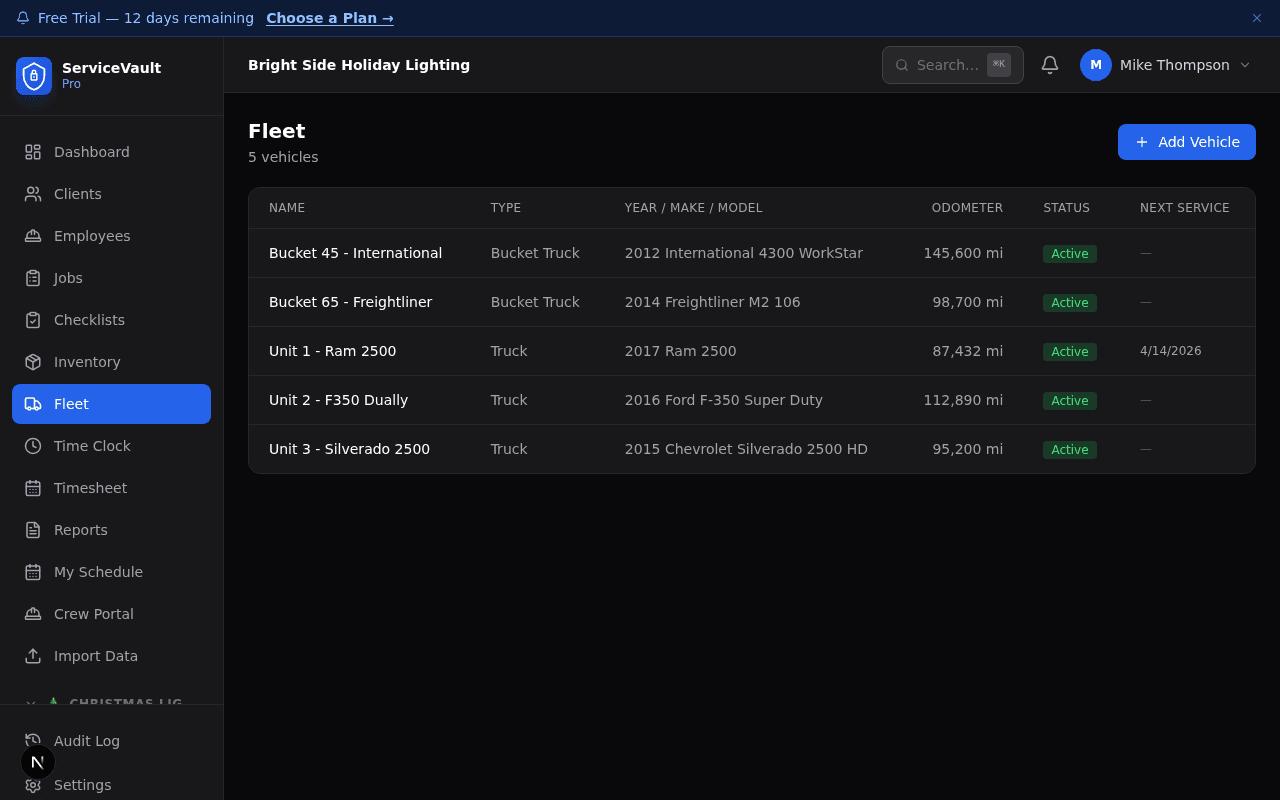Expand the Mike Thompson account dropdown
The height and width of the screenshot is (800, 1280).
click(x=1166, y=65)
